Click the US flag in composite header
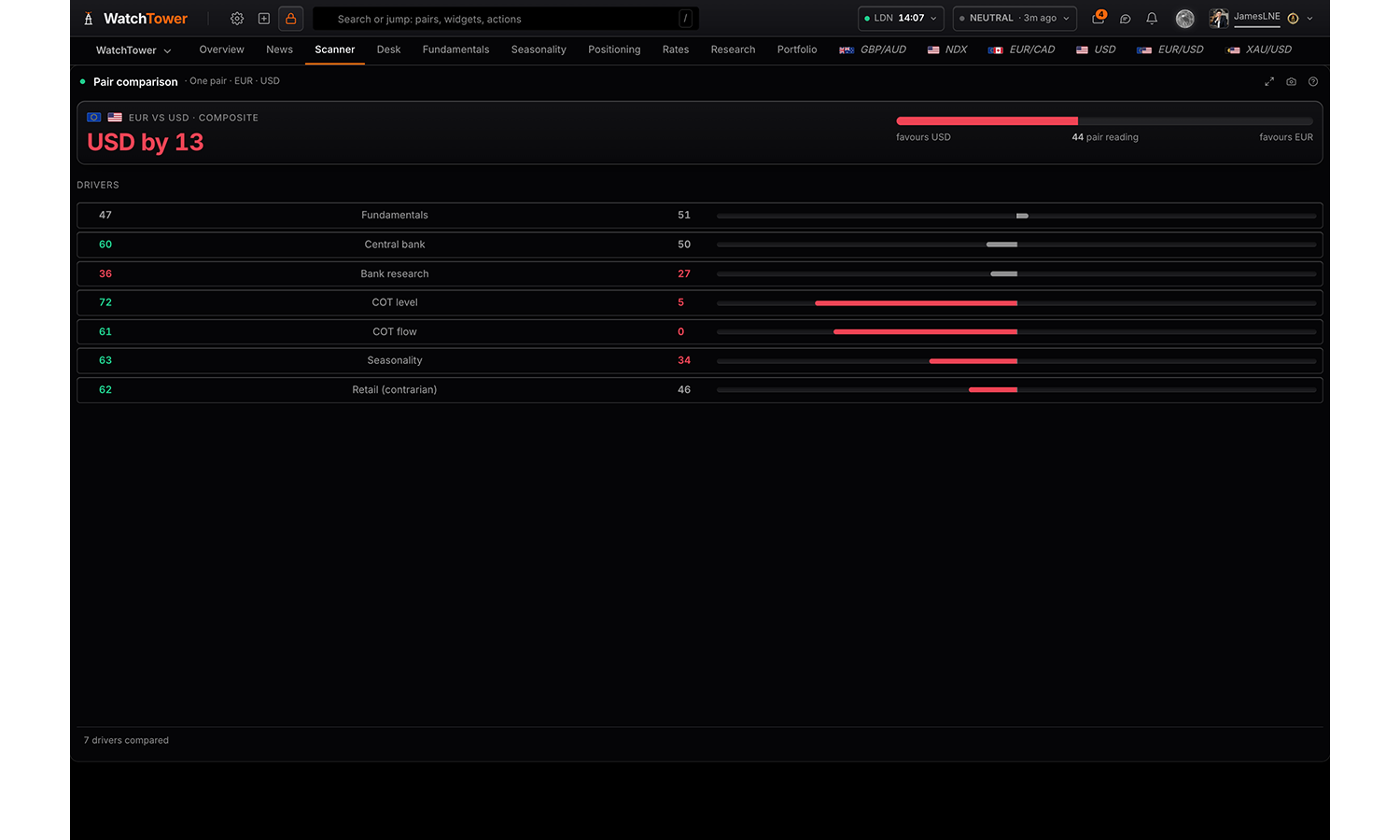 pyautogui.click(x=115, y=118)
